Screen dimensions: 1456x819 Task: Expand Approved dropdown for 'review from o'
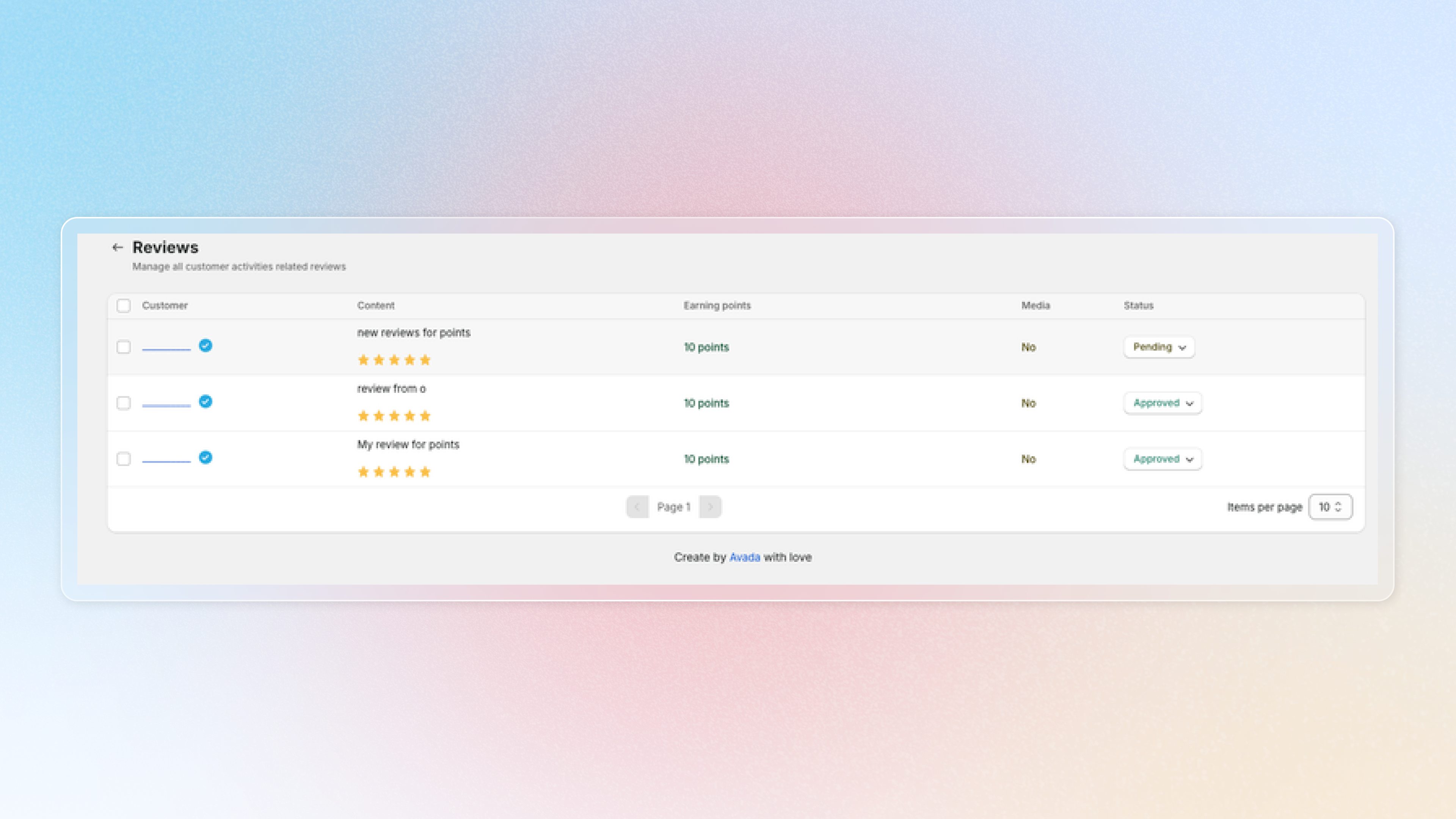(1162, 403)
